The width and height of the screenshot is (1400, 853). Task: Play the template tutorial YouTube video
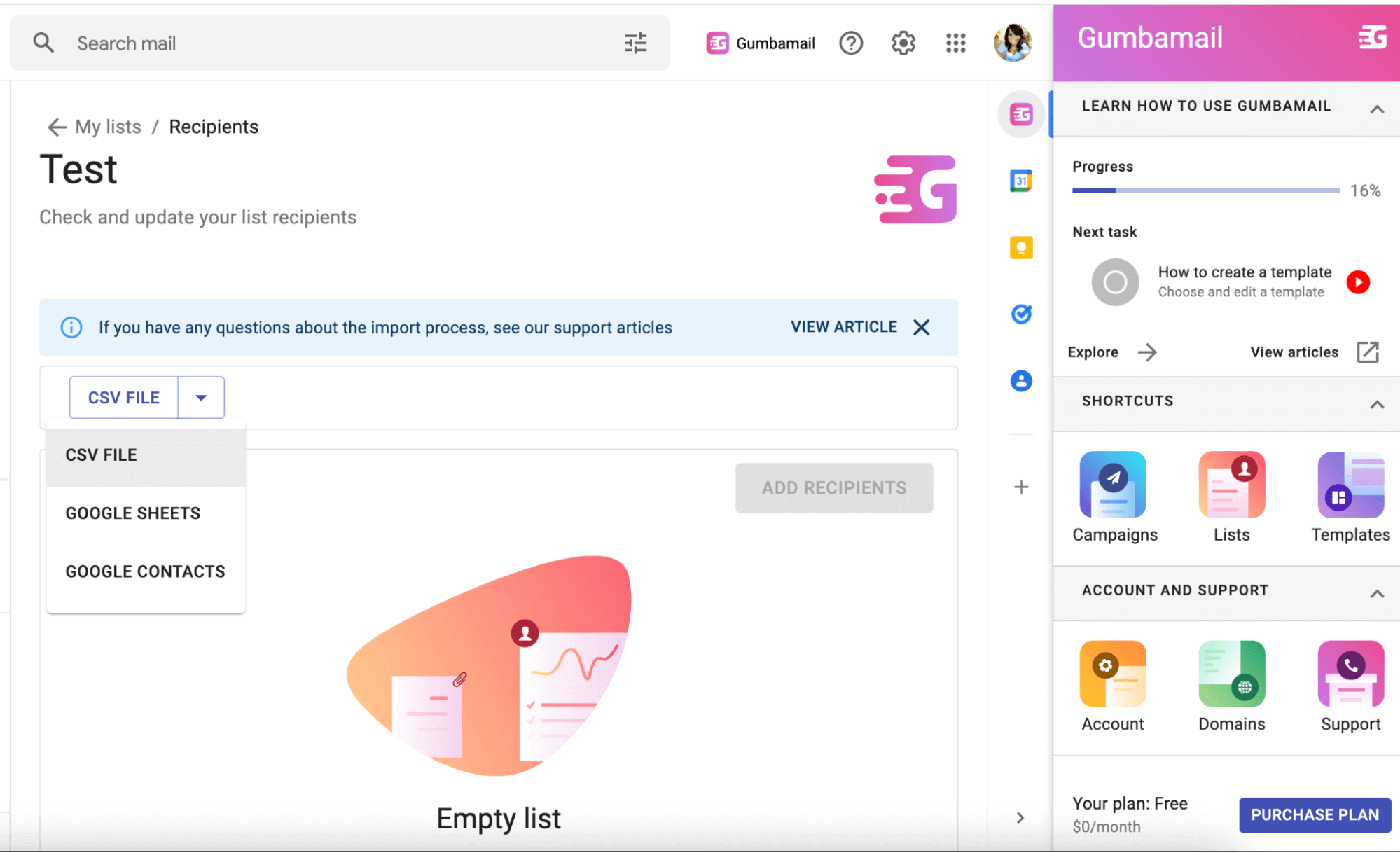coord(1358,282)
